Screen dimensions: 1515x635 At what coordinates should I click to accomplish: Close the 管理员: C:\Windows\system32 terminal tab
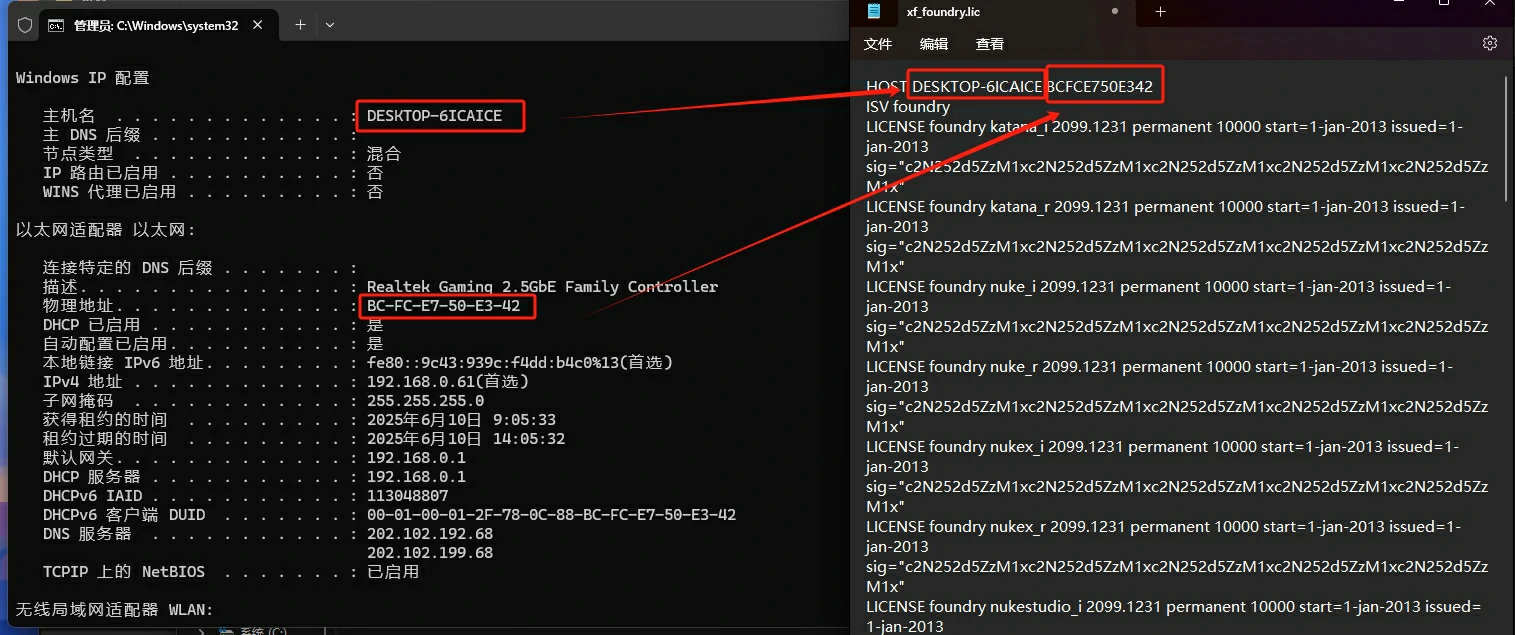click(260, 25)
